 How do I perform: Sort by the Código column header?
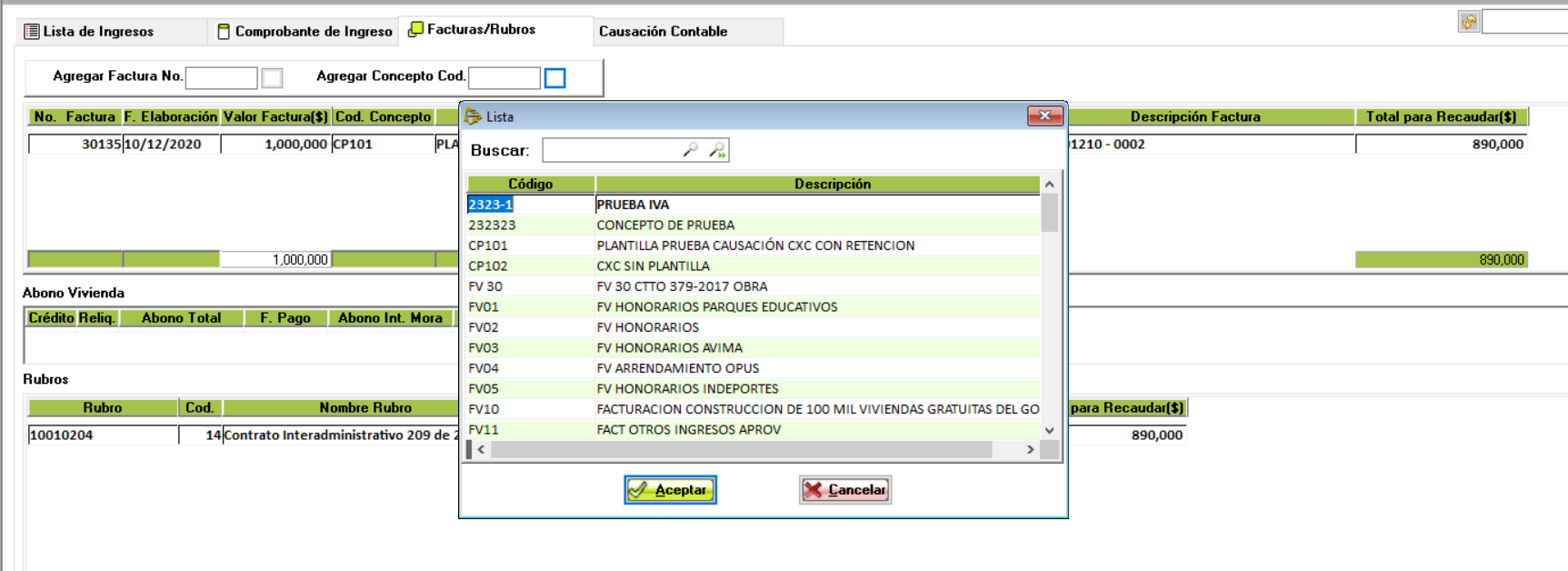pos(530,184)
